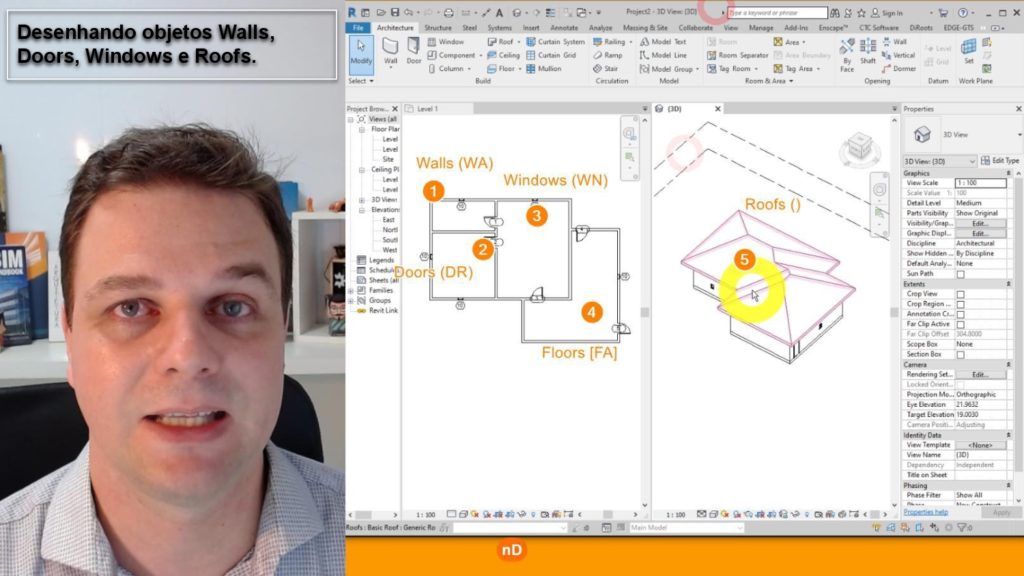Click Edit button for Rendering Settings
1024x576 pixels.
click(980, 374)
